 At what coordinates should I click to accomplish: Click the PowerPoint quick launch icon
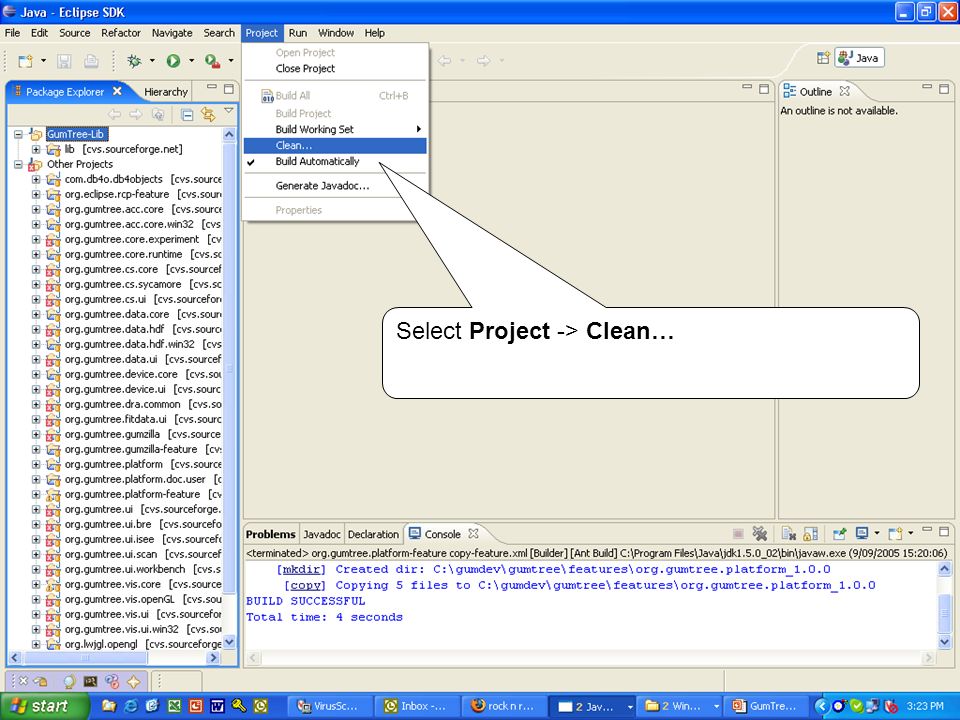point(196,706)
